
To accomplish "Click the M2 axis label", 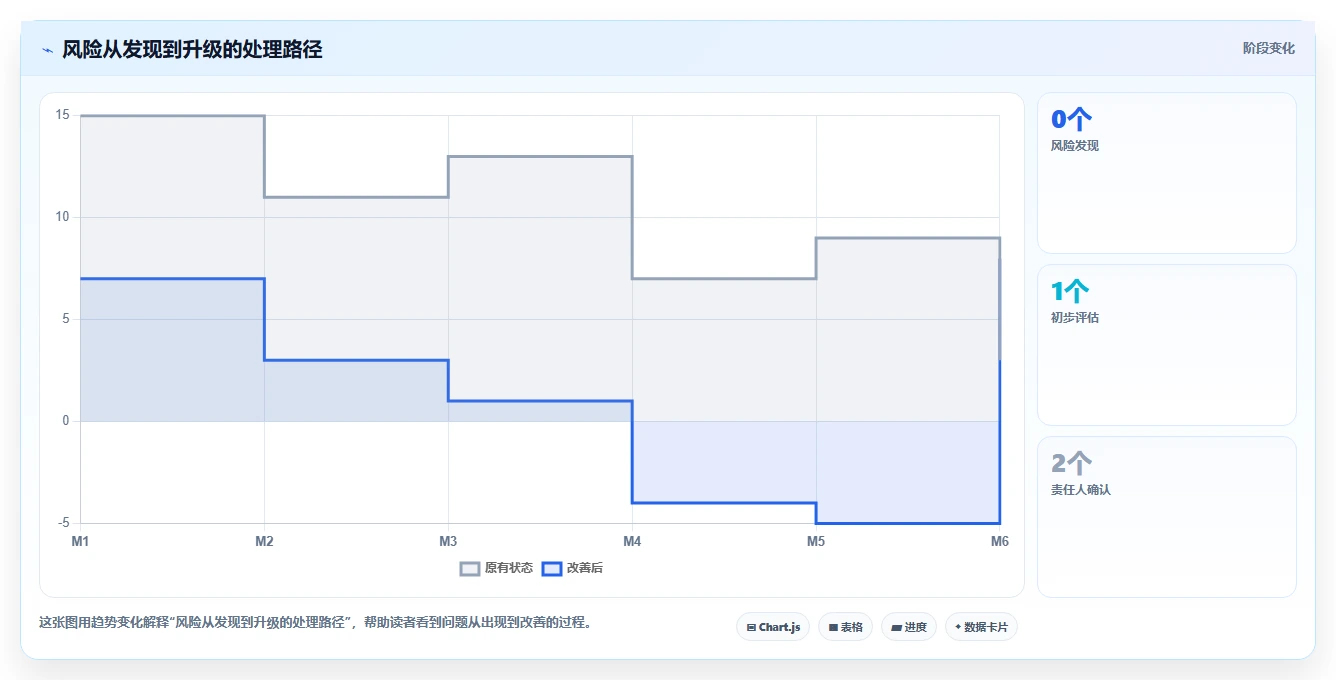I will click(264, 541).
